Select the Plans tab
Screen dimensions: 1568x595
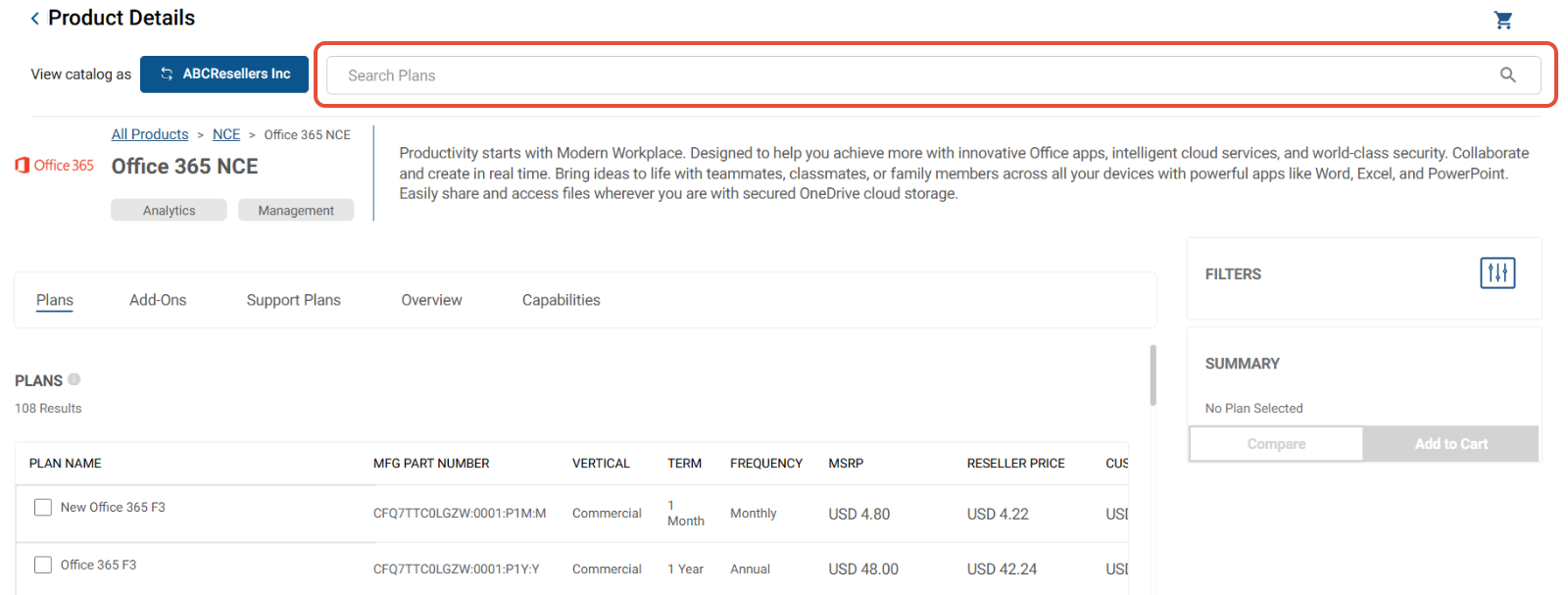click(55, 300)
